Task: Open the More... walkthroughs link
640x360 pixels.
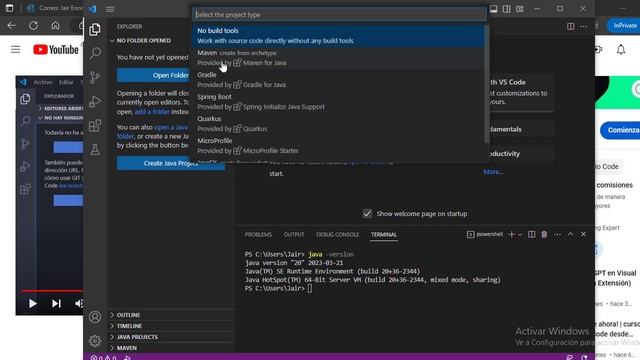Action: (493, 172)
